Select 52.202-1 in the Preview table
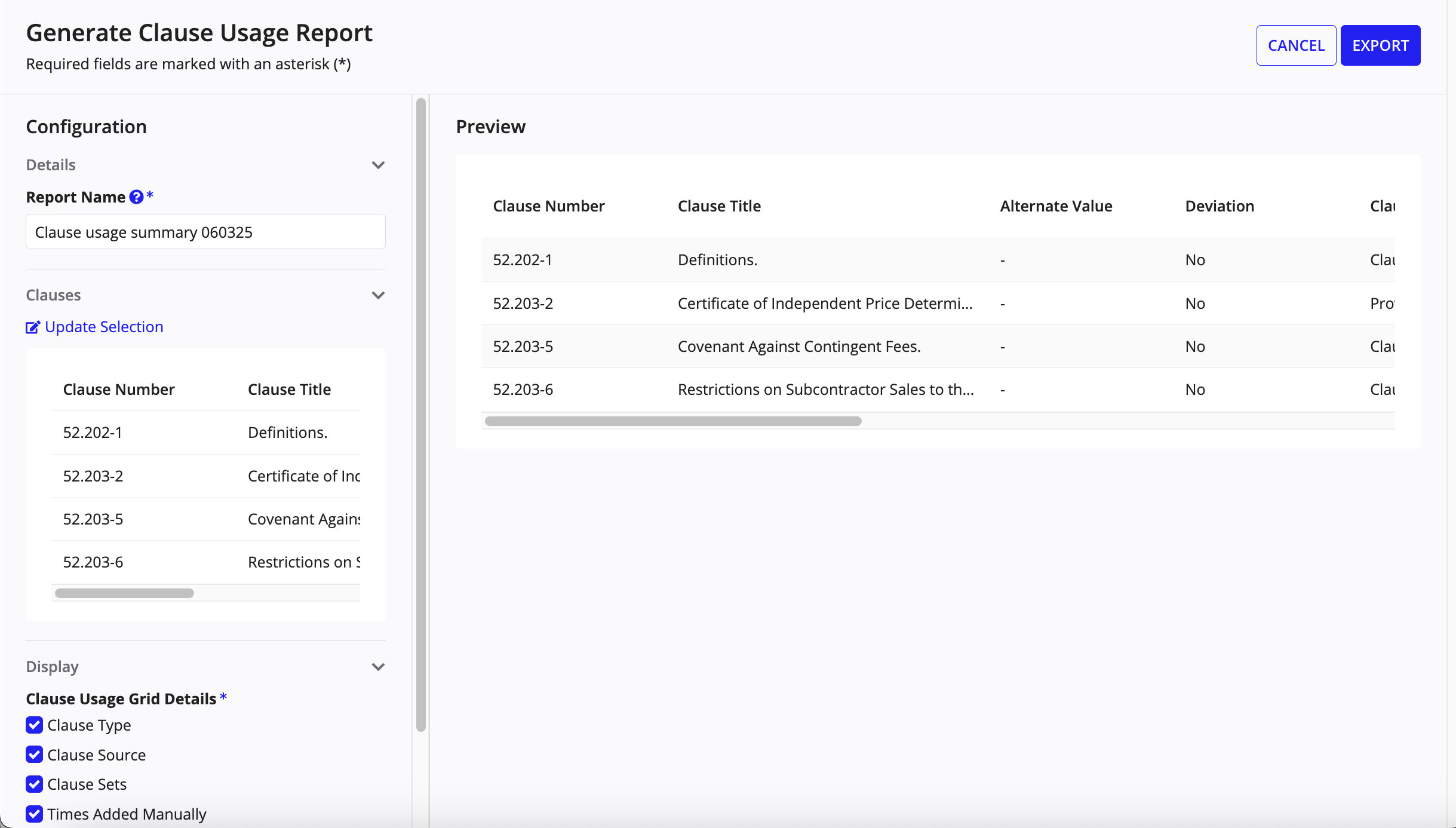 (523, 260)
